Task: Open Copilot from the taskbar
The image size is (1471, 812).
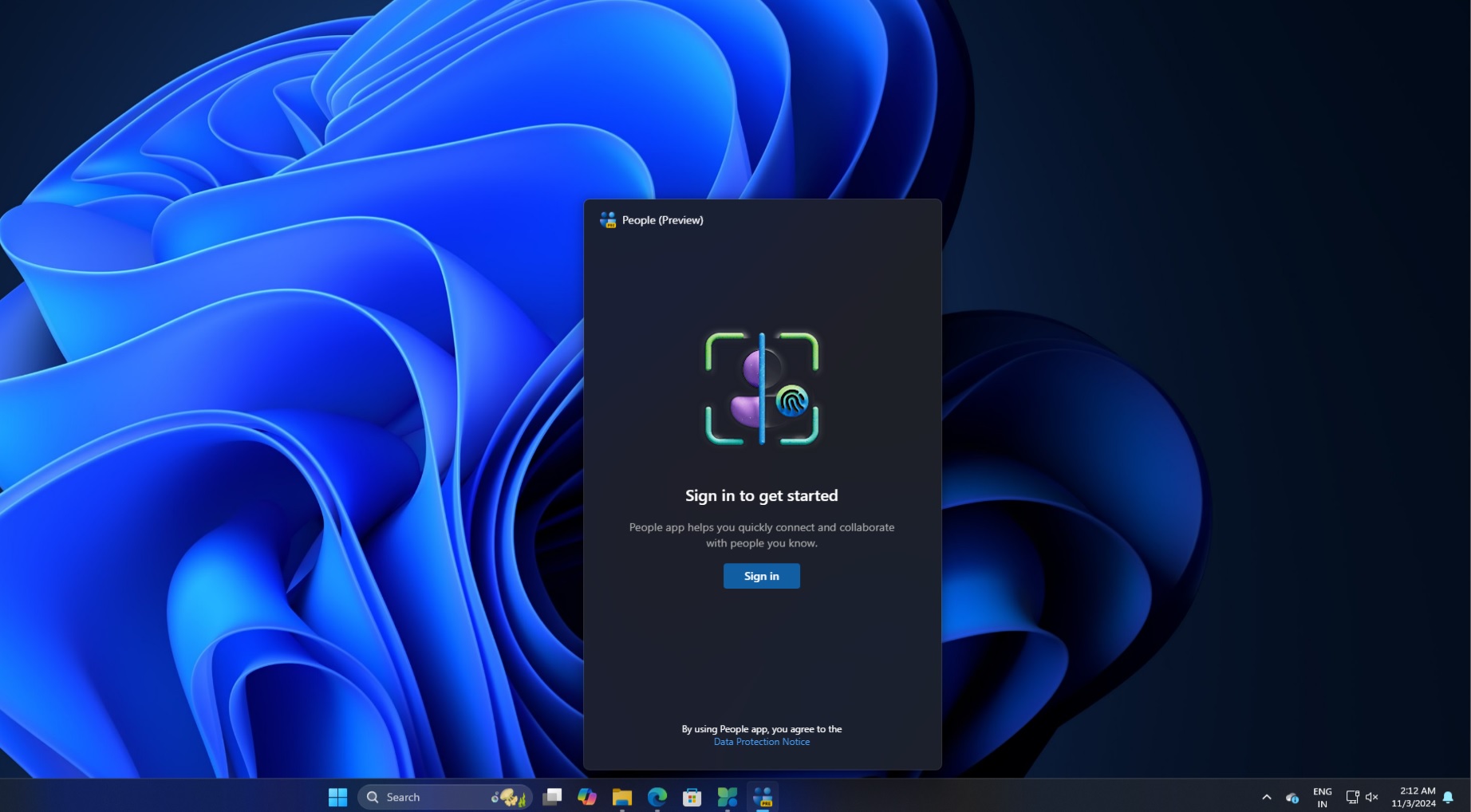Action: click(x=588, y=797)
